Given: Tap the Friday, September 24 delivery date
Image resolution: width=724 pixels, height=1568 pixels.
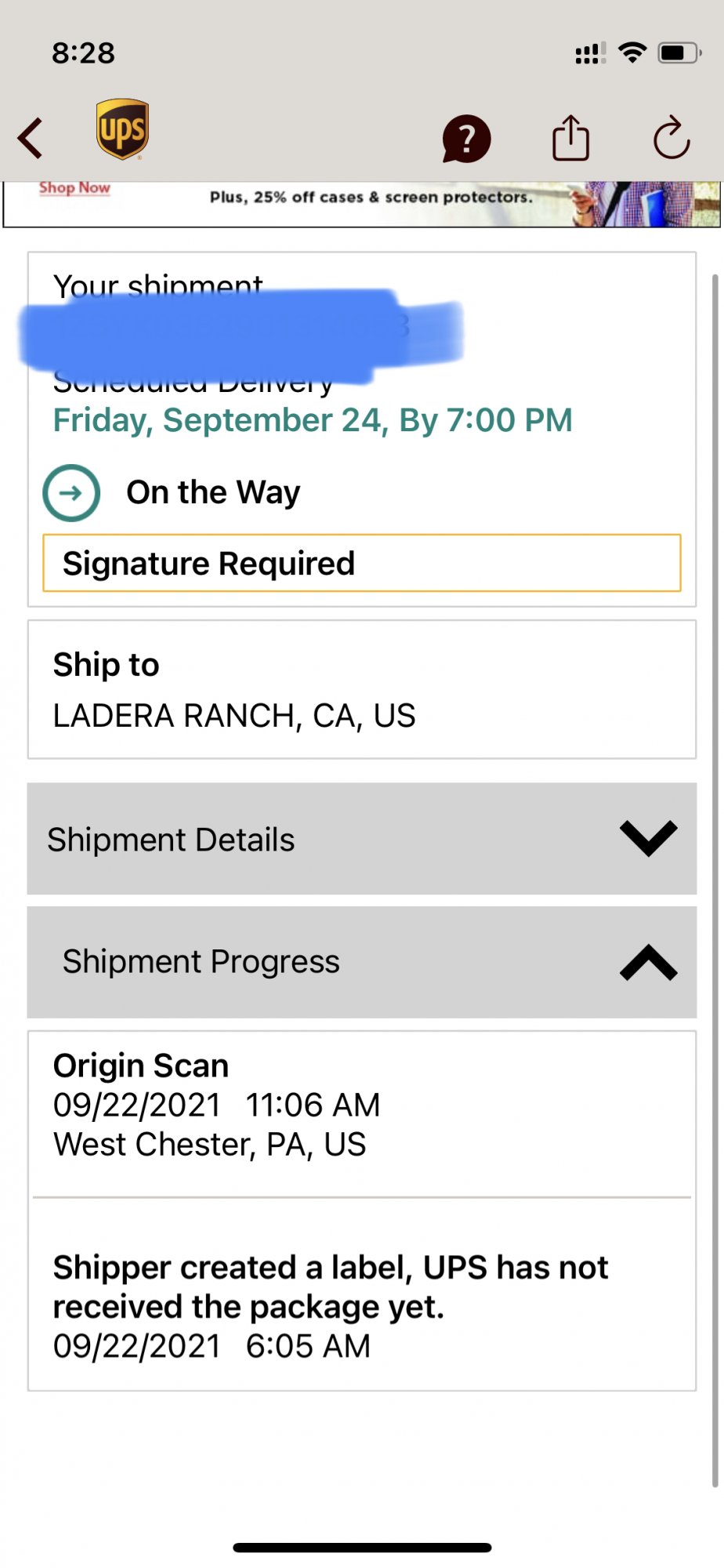Looking at the screenshot, I should [x=313, y=421].
